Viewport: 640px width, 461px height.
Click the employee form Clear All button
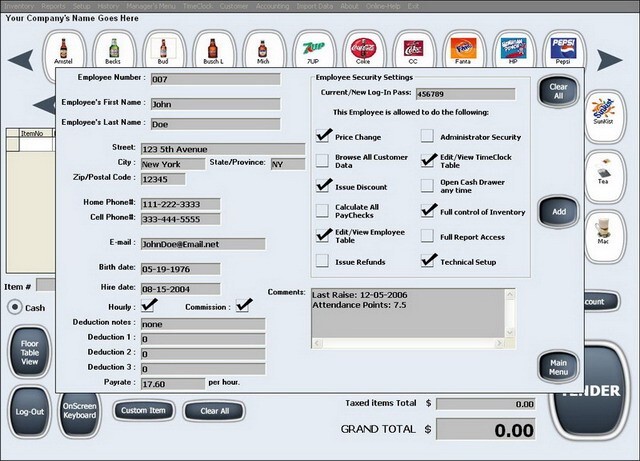click(558, 91)
